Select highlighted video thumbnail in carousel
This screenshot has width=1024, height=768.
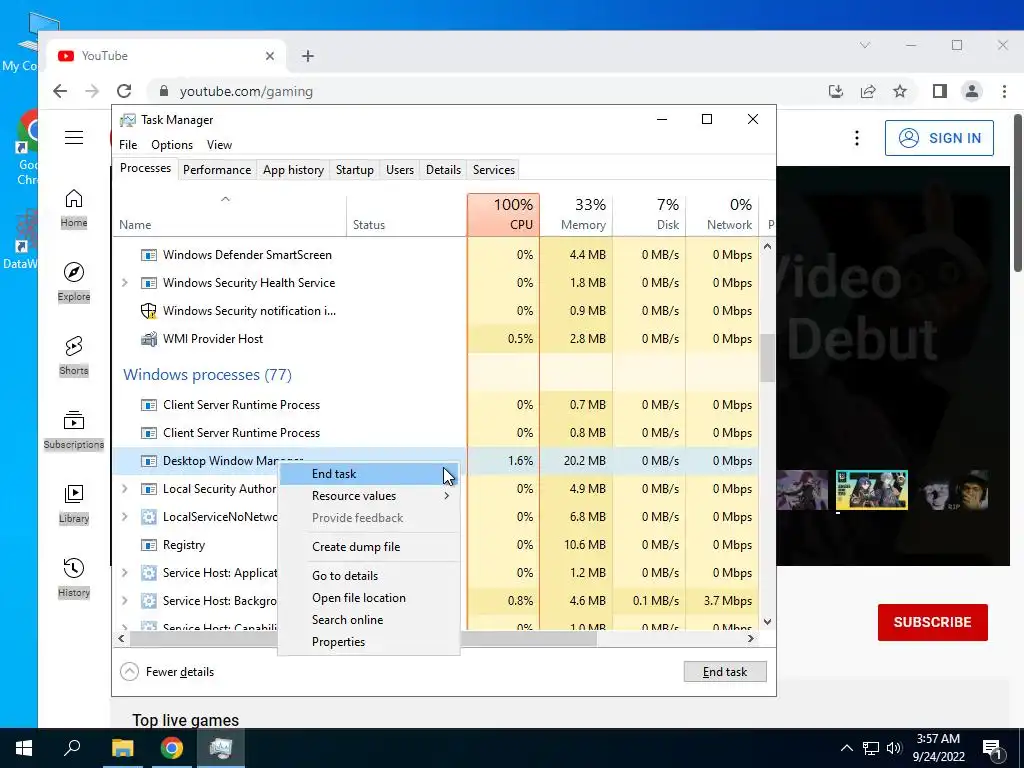click(872, 490)
